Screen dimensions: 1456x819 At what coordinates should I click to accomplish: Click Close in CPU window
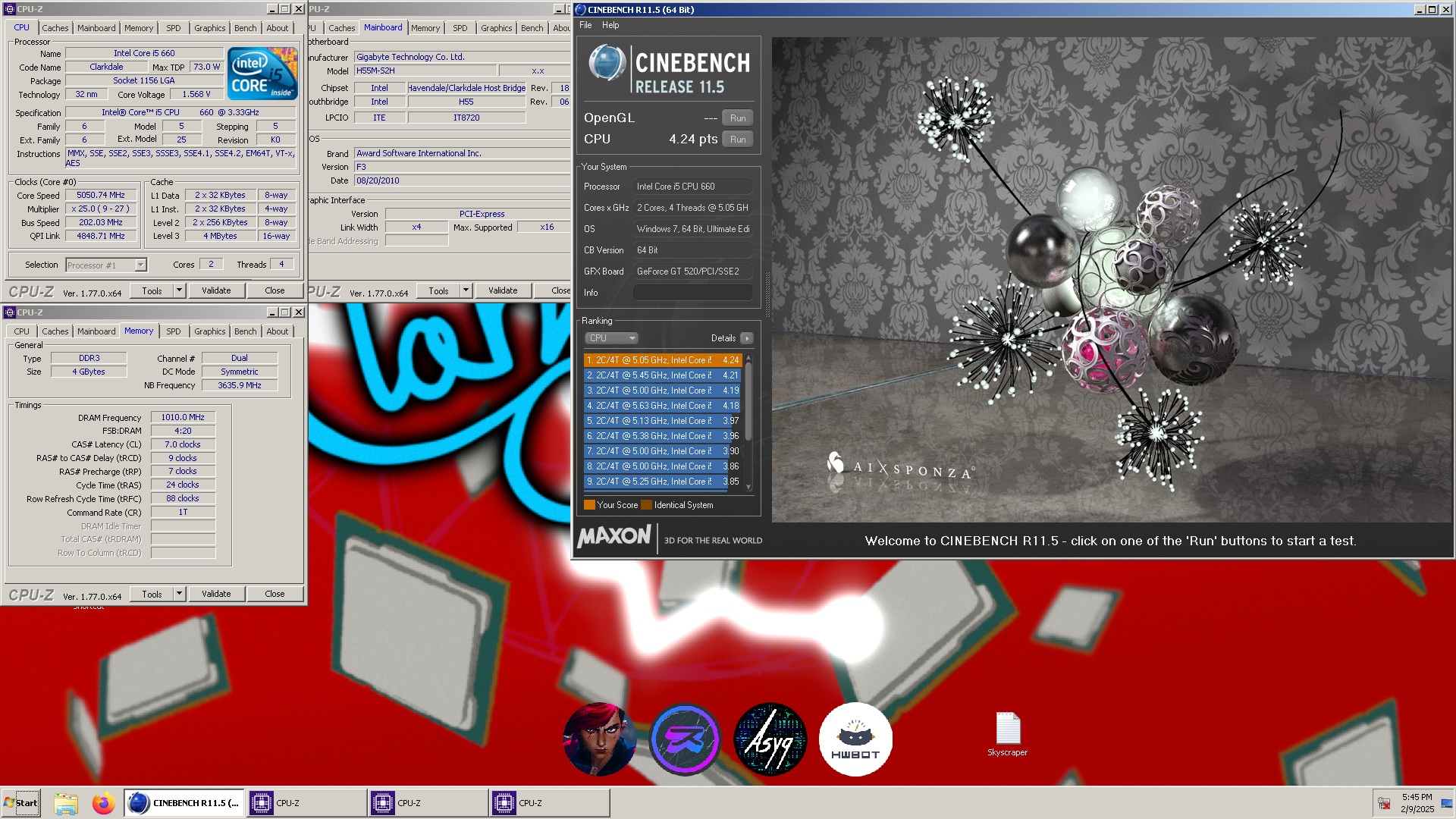pos(275,290)
